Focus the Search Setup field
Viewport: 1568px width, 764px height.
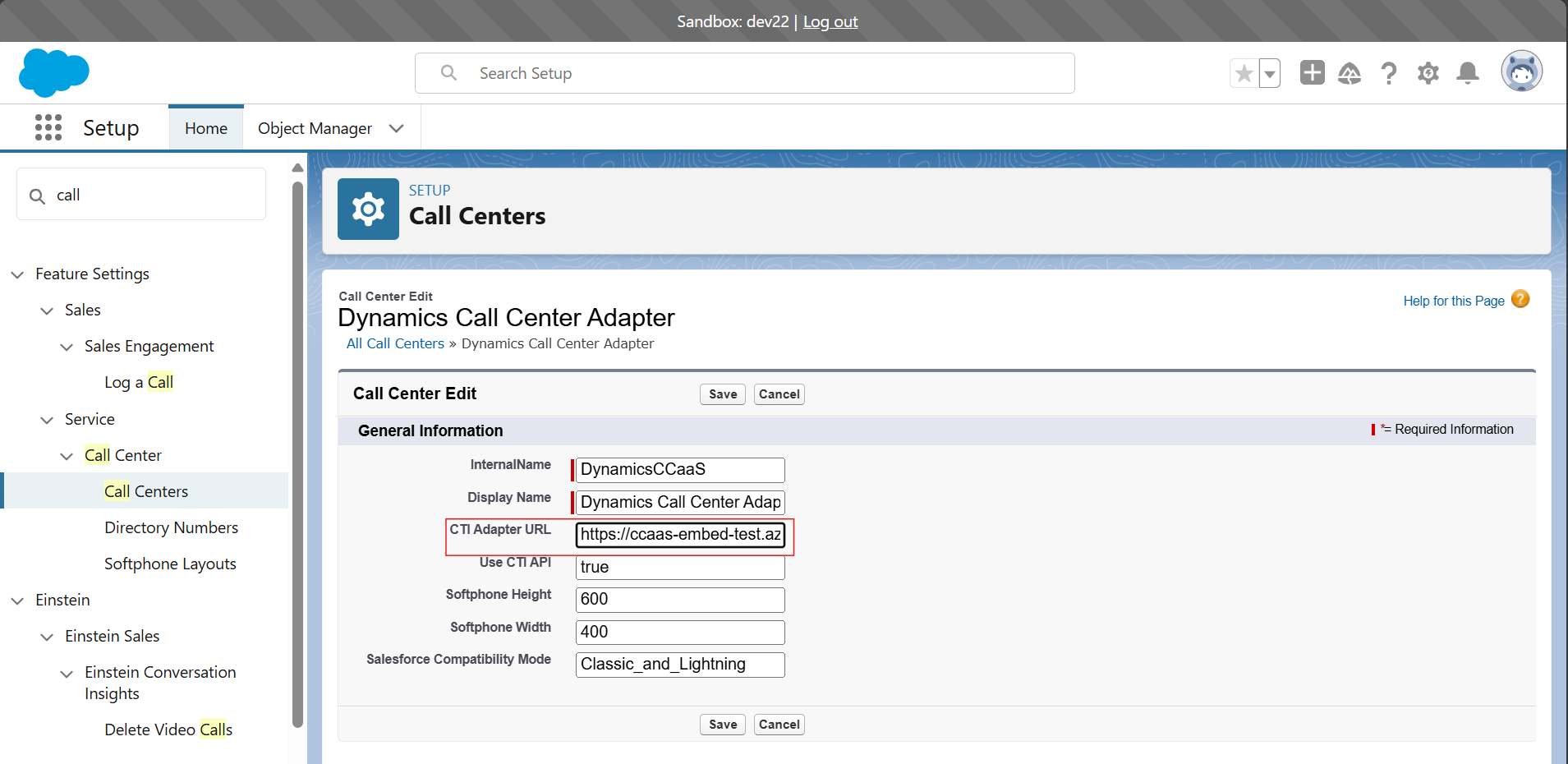pos(744,73)
